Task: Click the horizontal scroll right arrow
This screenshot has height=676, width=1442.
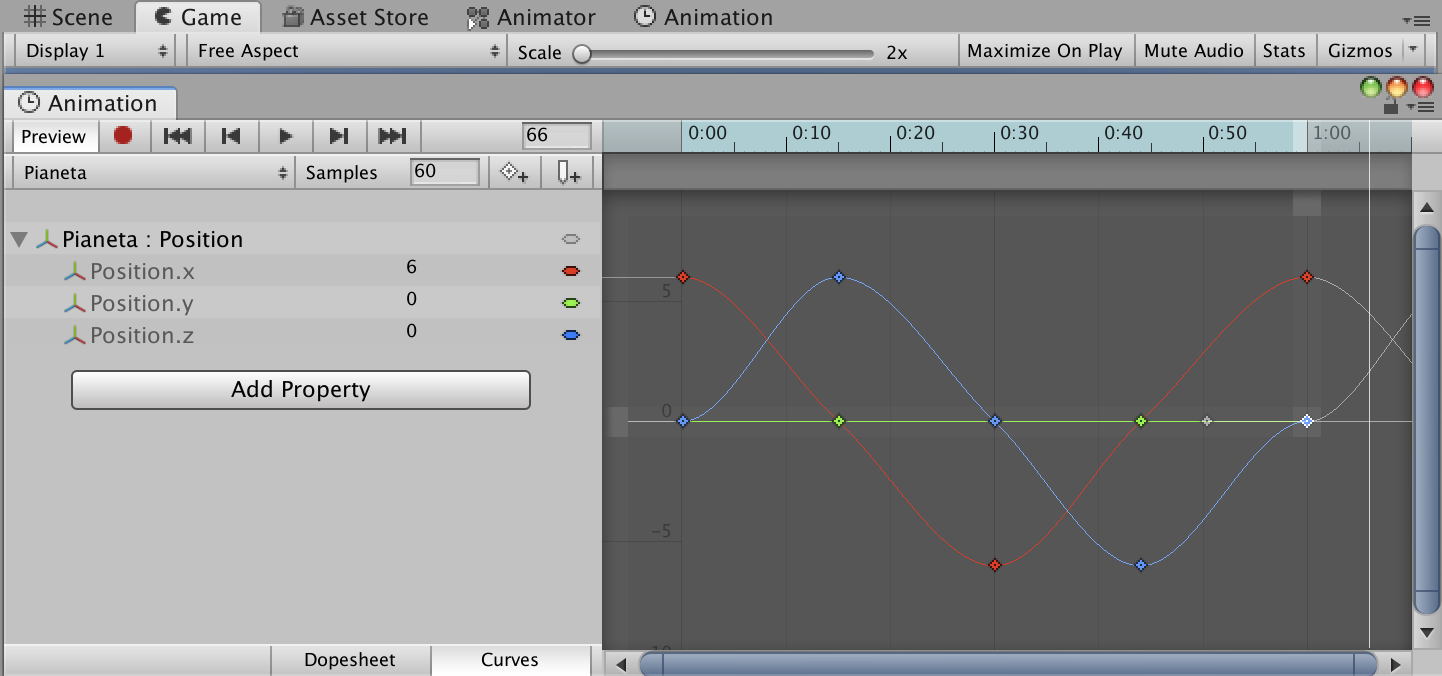Action: (x=1395, y=664)
